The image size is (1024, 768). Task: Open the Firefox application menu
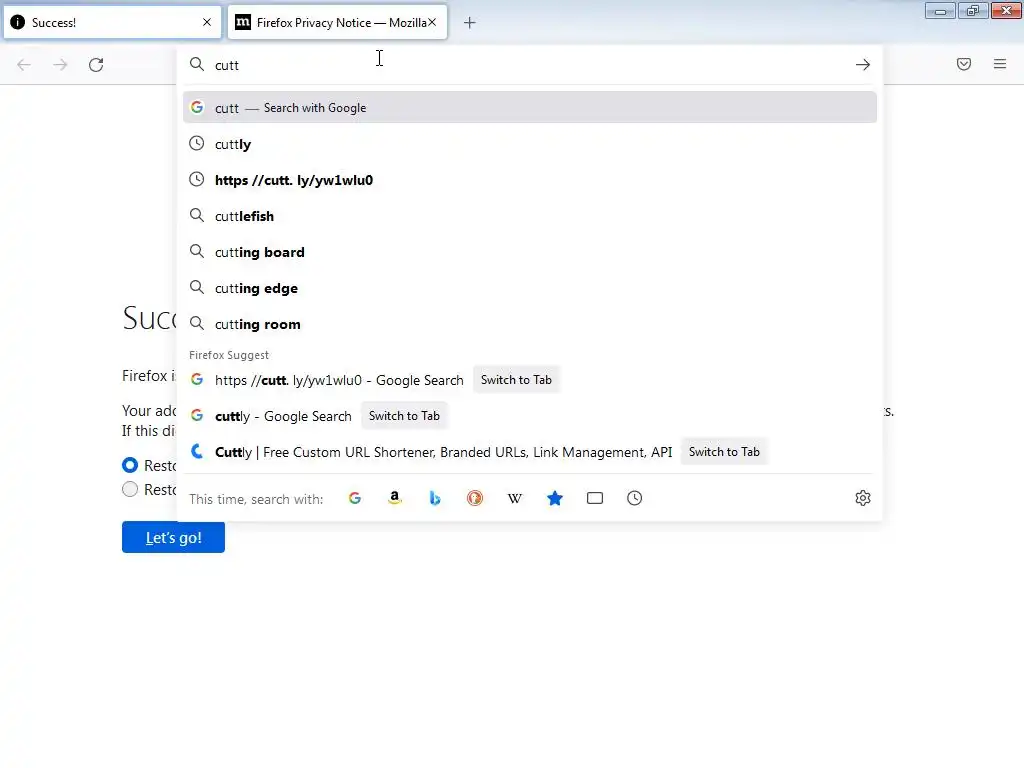click(x=1000, y=64)
